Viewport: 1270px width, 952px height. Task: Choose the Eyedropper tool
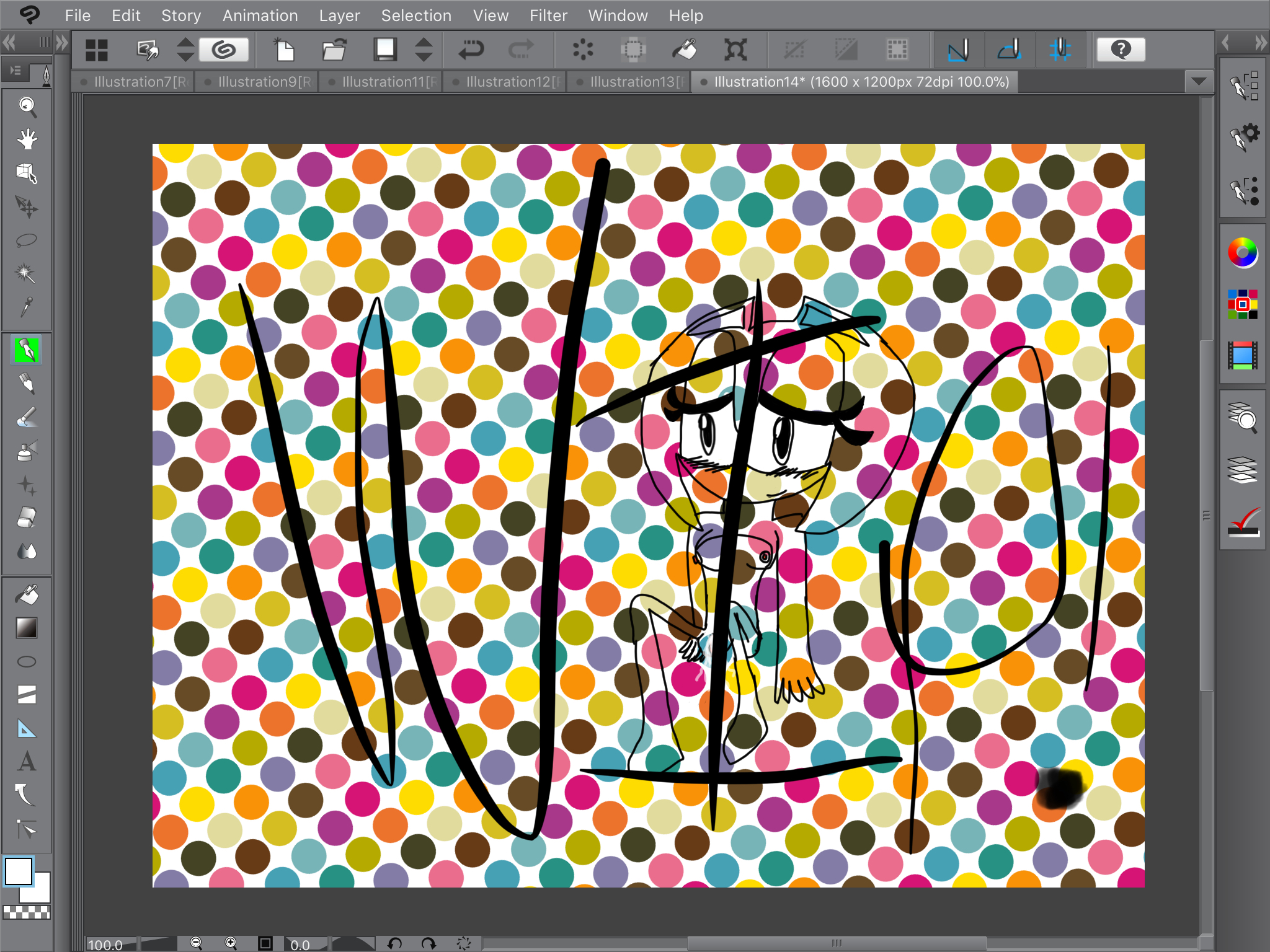27,306
